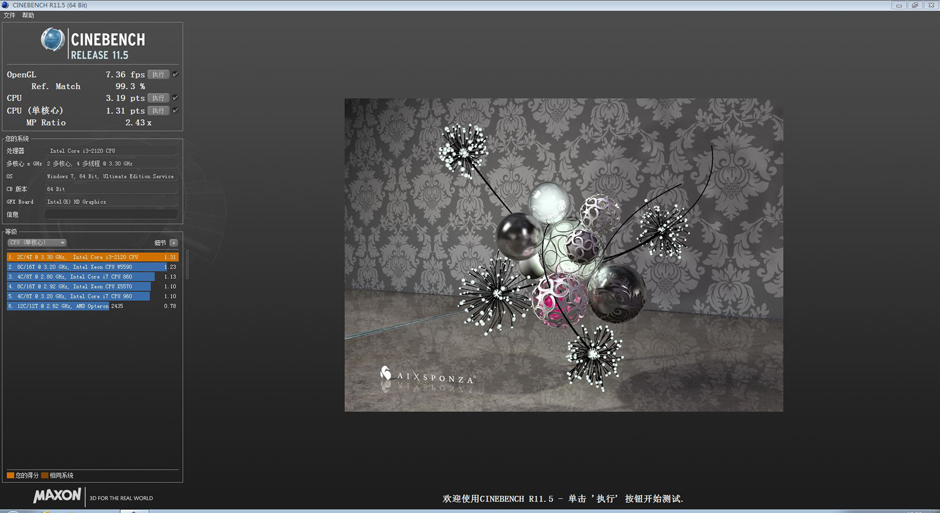
Task: Run the OpenGL test with 执行
Action: pos(158,74)
